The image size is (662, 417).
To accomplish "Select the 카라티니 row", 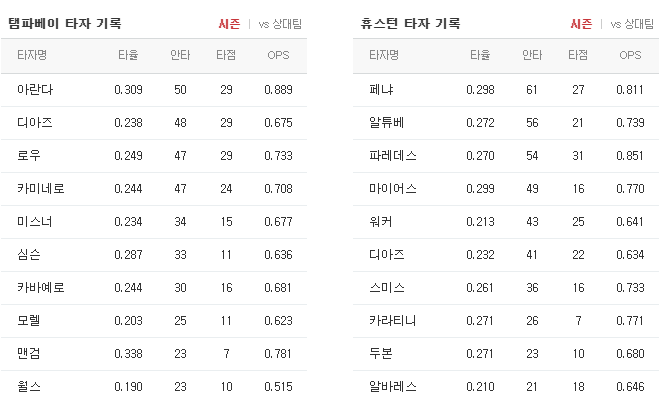I will click(x=506, y=321).
